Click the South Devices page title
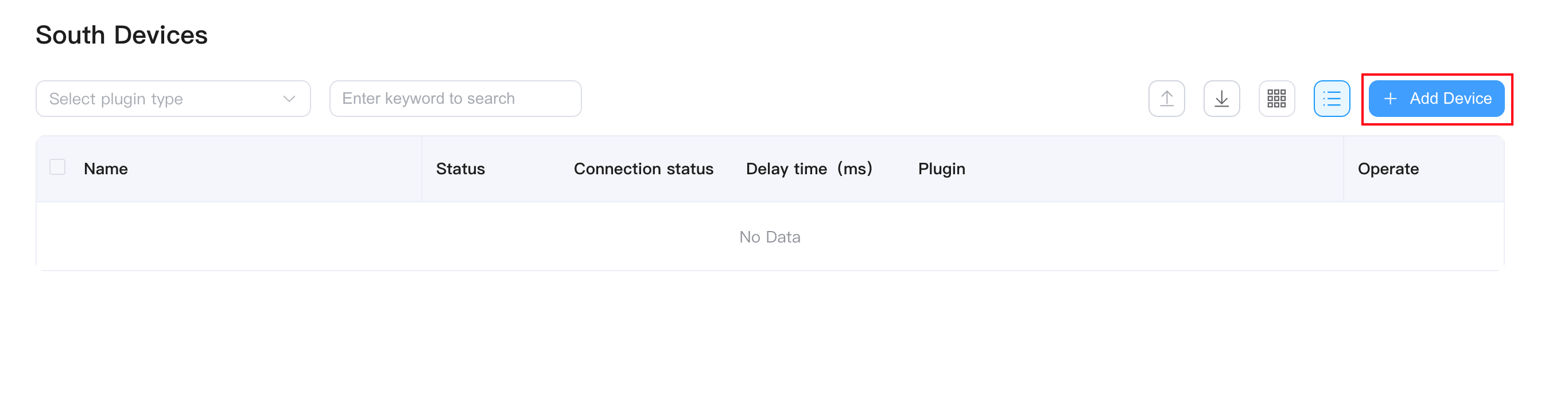Screen dimensions: 1568x407 pyautogui.click(x=122, y=36)
